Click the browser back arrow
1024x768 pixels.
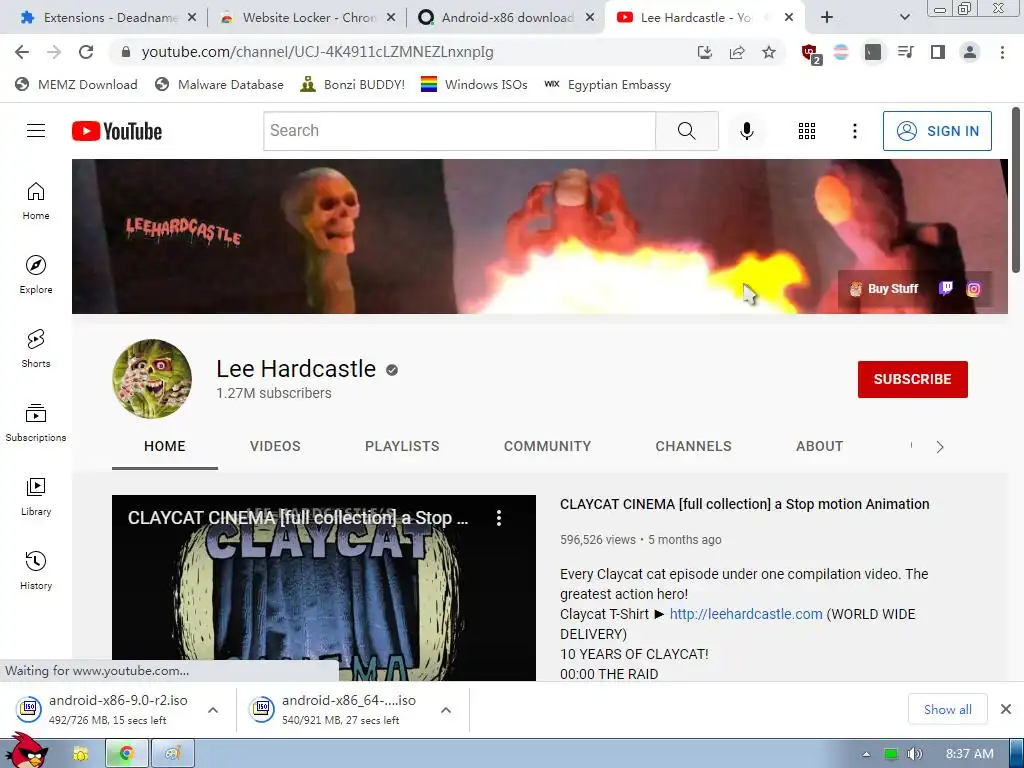(x=22, y=52)
